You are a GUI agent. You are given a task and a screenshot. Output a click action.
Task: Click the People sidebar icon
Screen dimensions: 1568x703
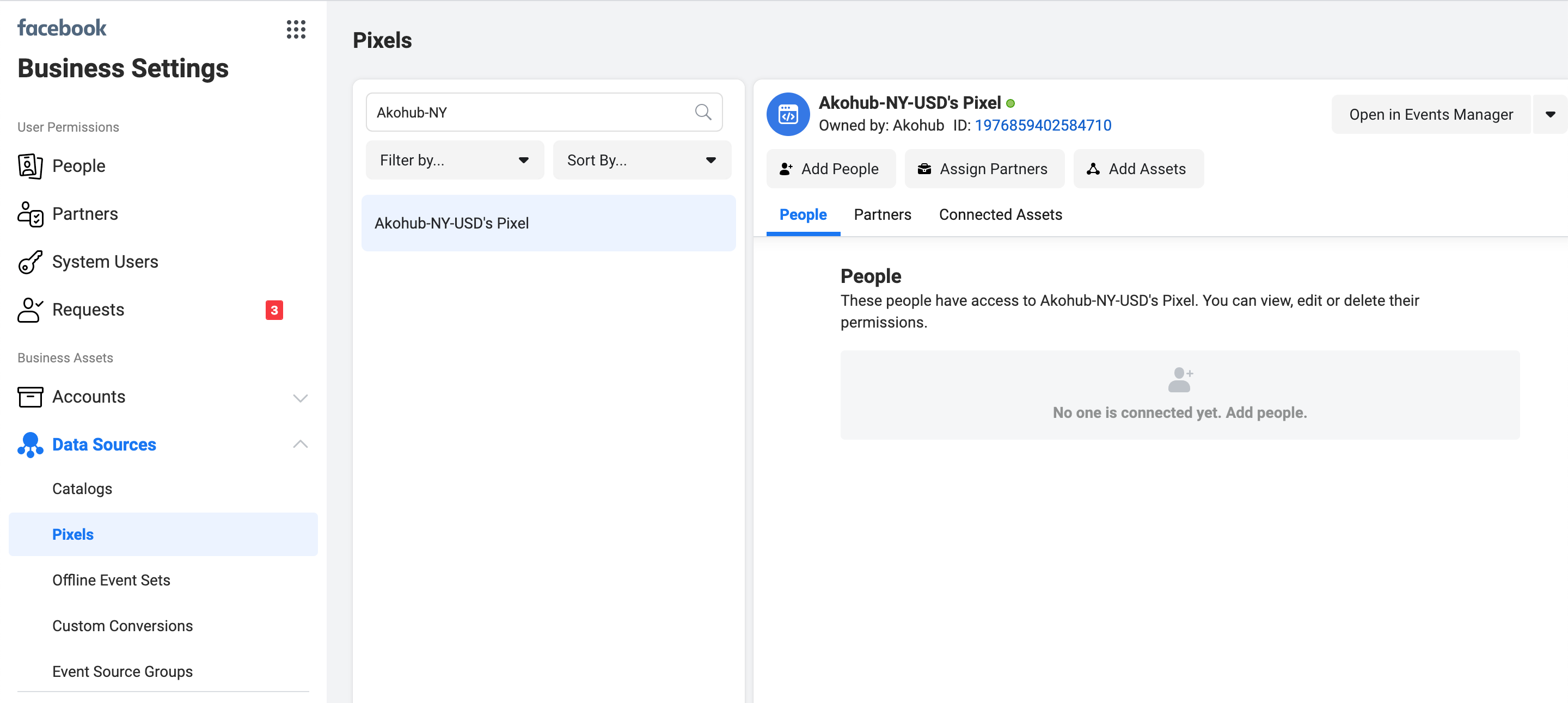(x=30, y=166)
